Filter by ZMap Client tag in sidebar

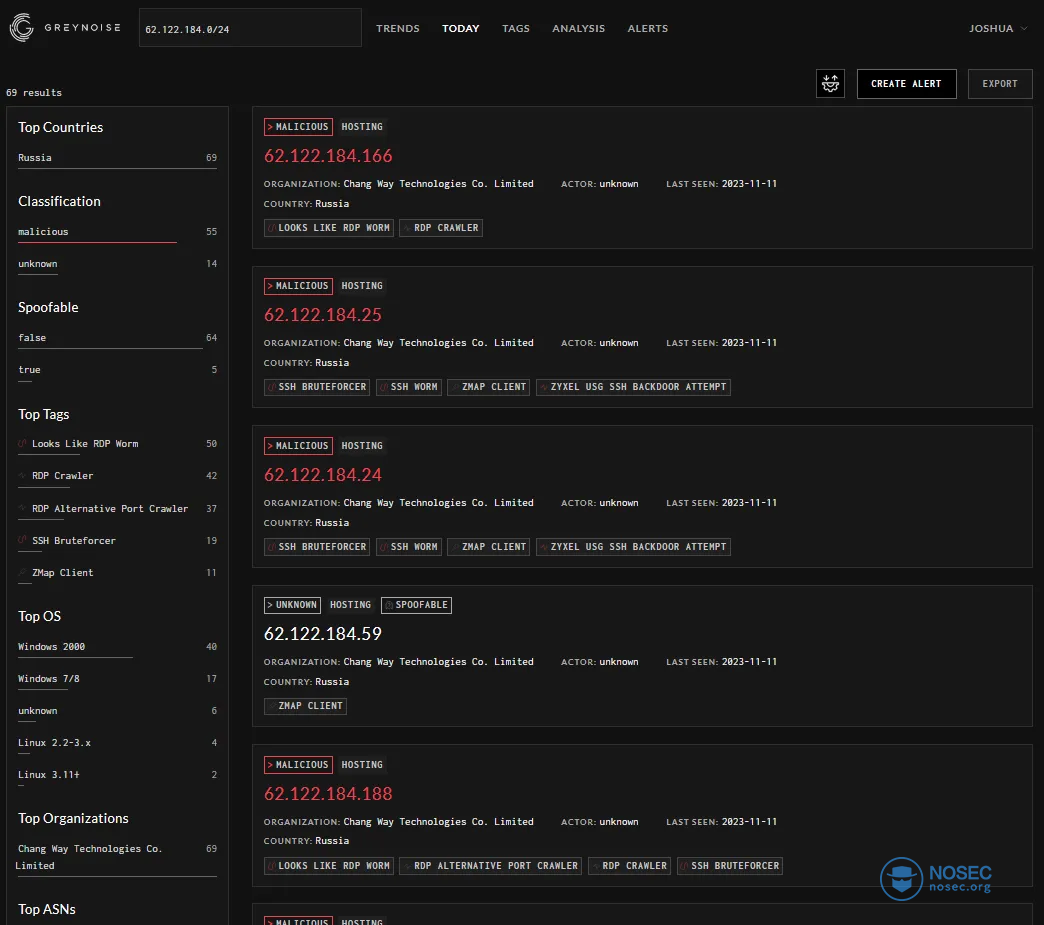tap(117, 573)
